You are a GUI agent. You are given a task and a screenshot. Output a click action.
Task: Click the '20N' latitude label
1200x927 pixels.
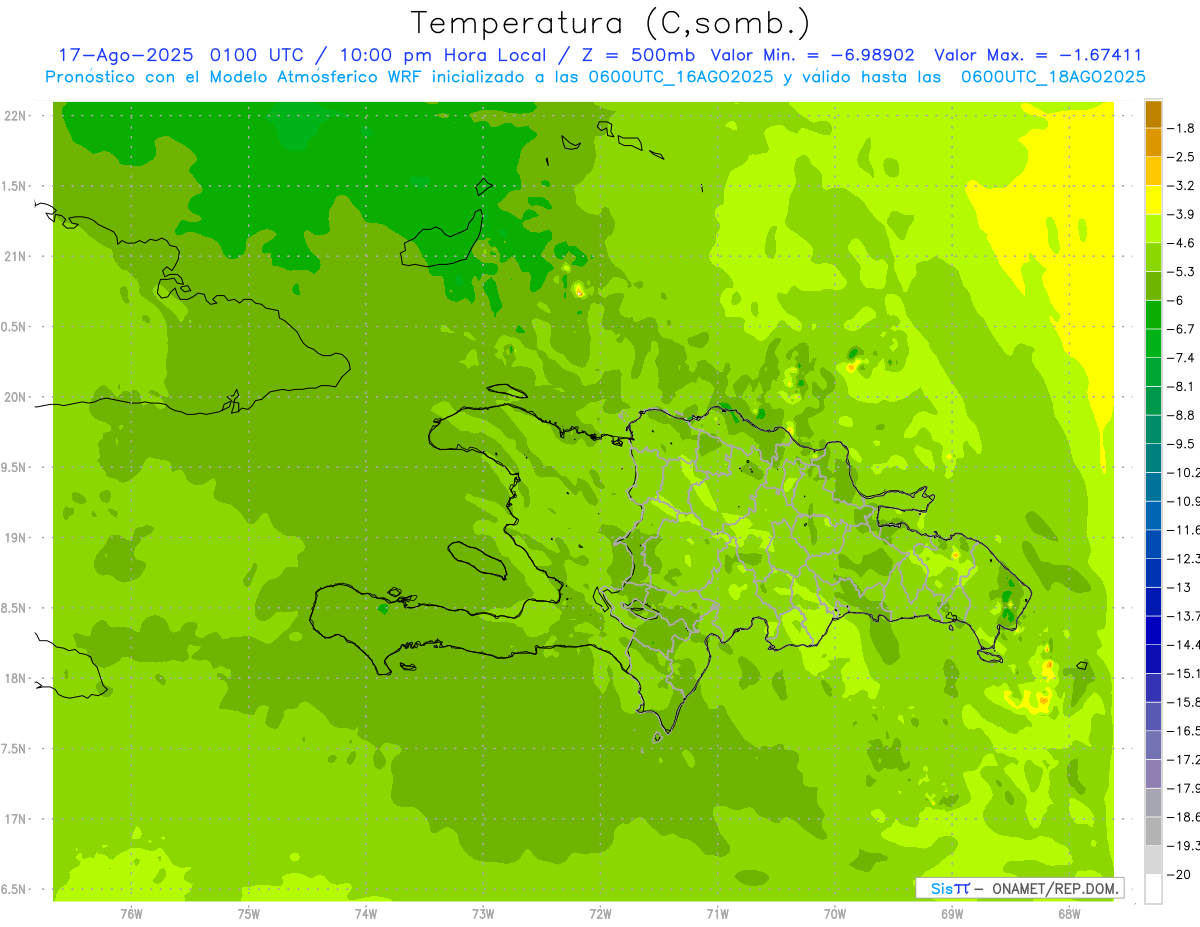click(x=17, y=398)
